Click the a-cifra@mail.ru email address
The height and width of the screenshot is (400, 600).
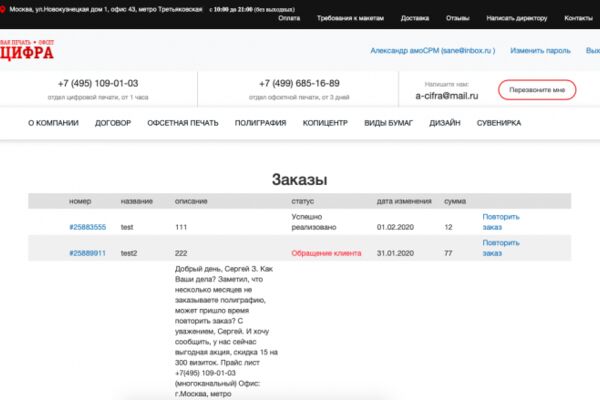click(447, 96)
